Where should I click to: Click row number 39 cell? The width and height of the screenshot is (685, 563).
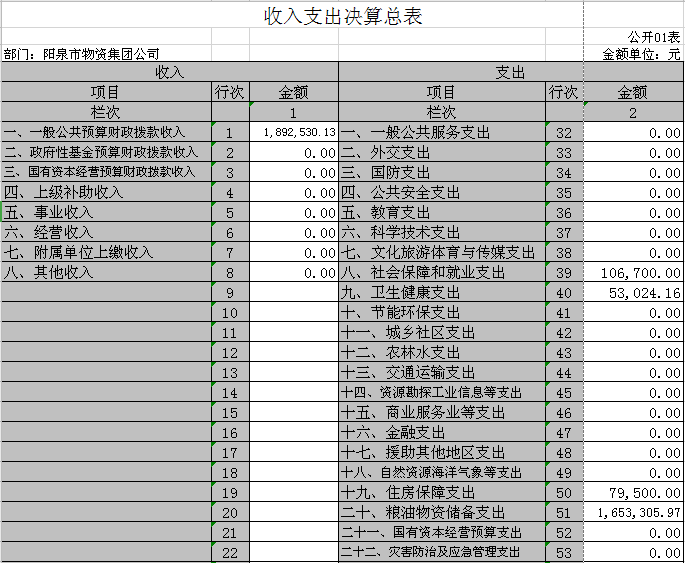[563, 272]
